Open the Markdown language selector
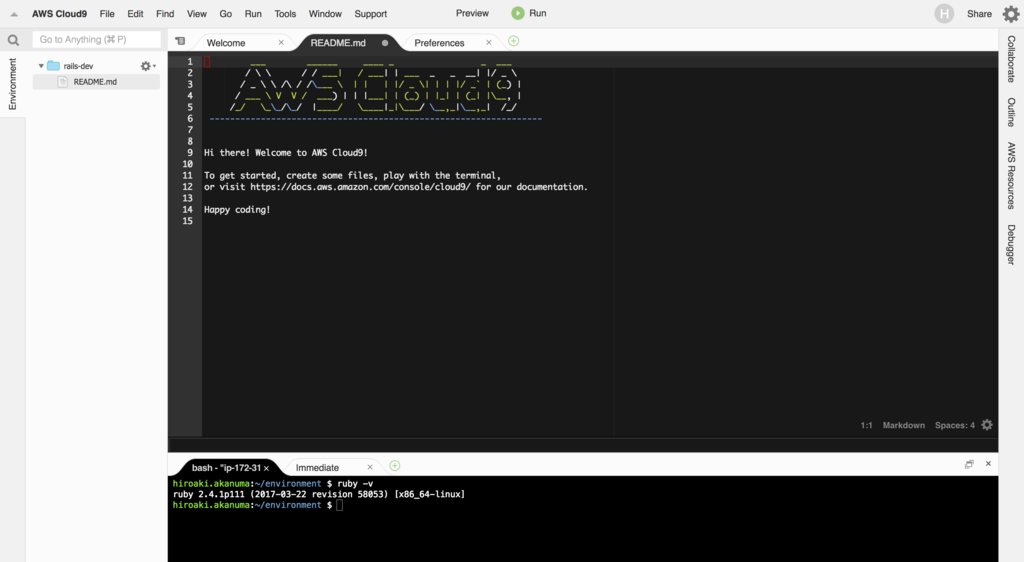This screenshot has height=562, width=1024. point(903,425)
